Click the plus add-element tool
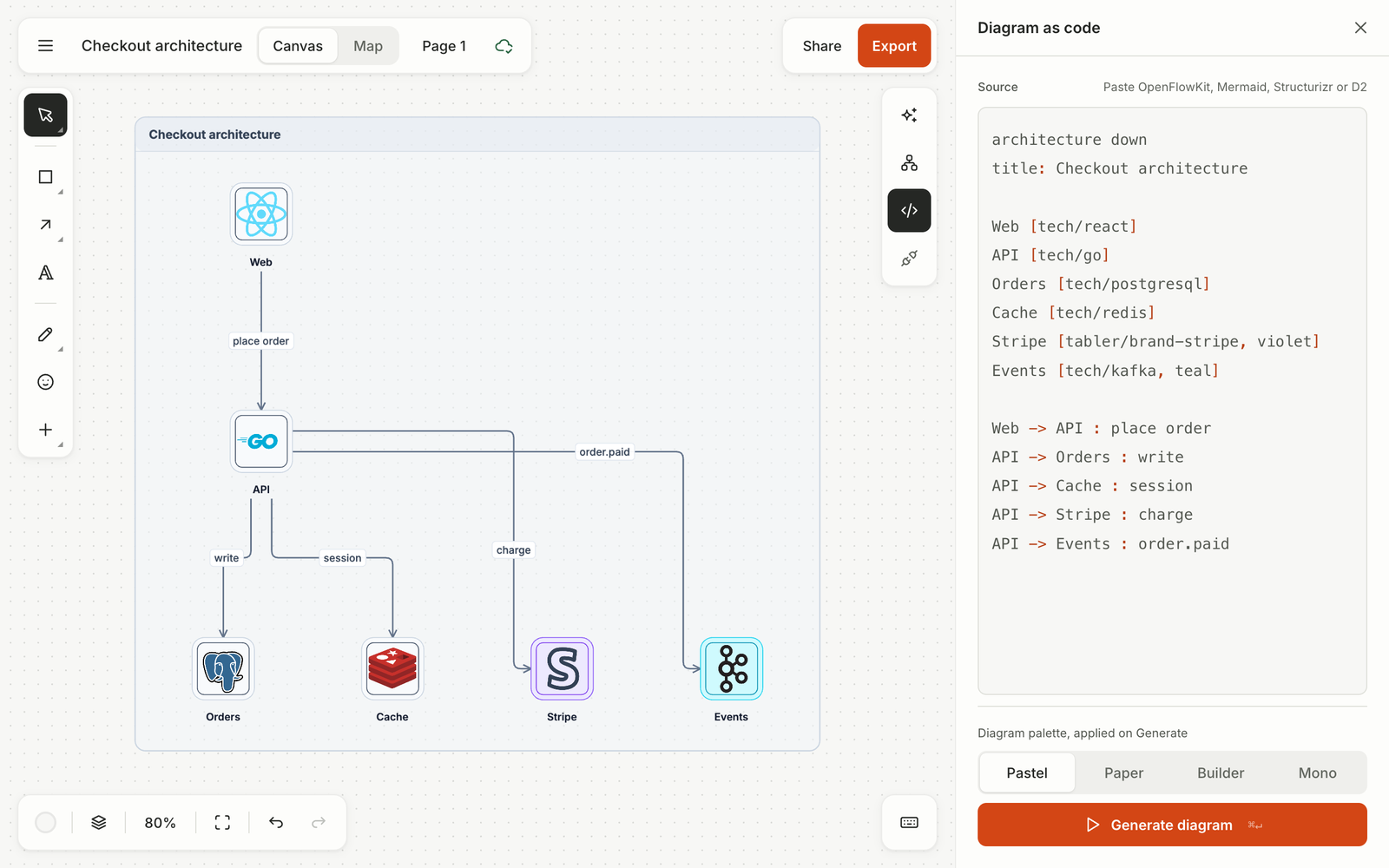 click(x=45, y=430)
